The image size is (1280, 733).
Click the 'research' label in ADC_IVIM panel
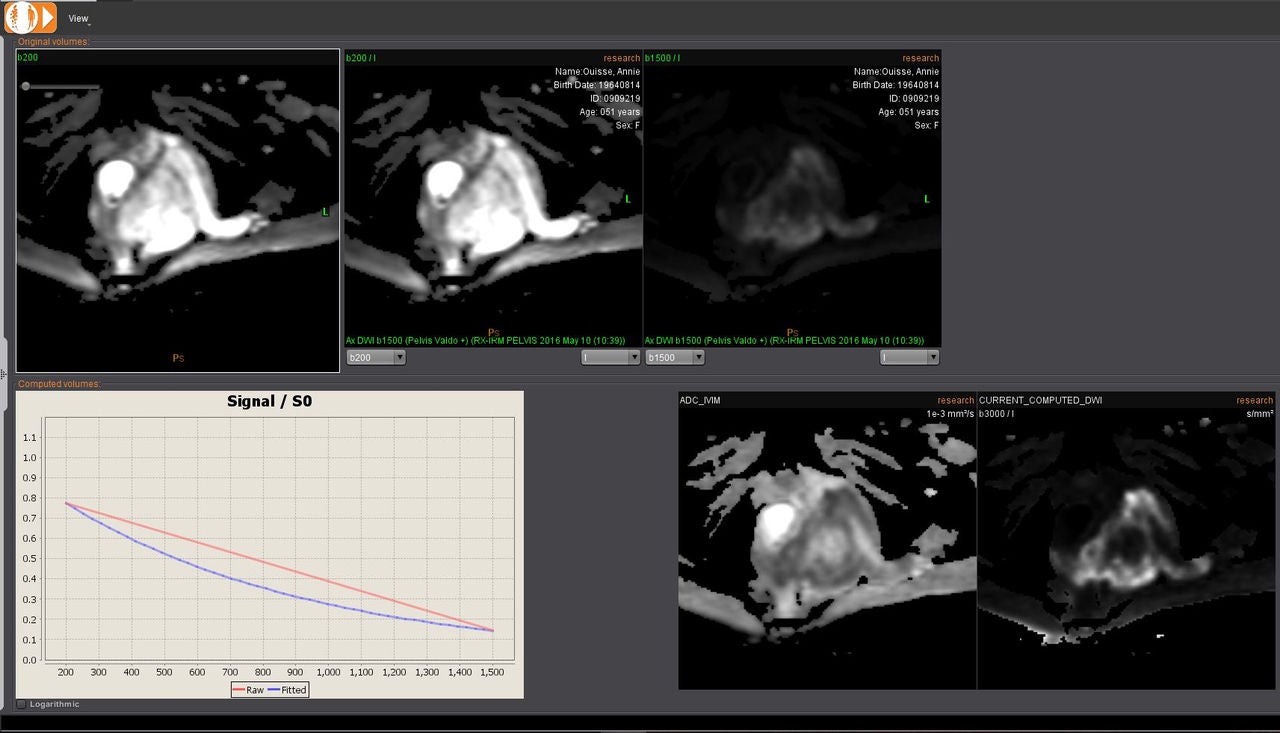[x=955, y=400]
